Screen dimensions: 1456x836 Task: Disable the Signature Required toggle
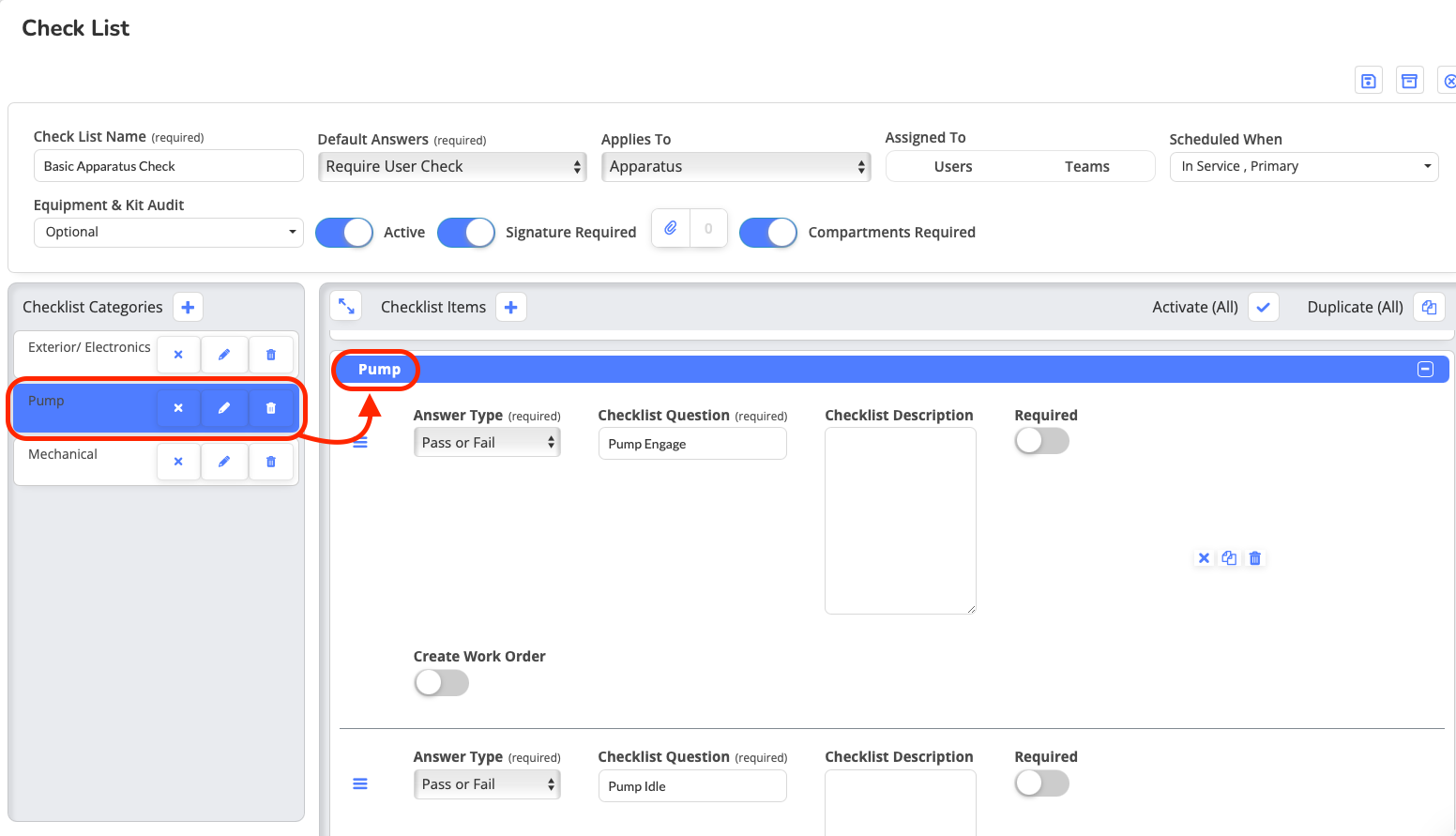coord(466,233)
